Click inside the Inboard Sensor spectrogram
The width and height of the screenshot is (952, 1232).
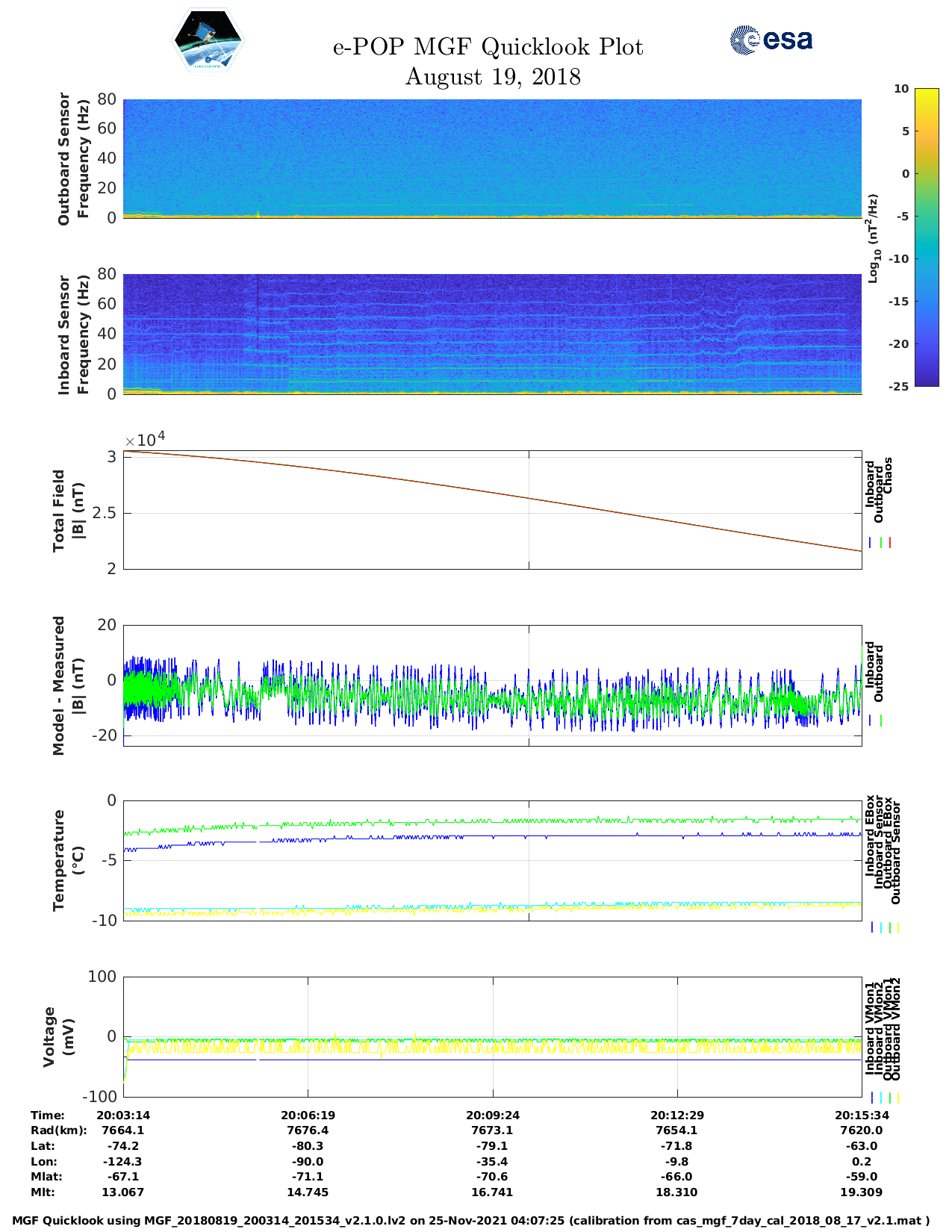(492, 334)
